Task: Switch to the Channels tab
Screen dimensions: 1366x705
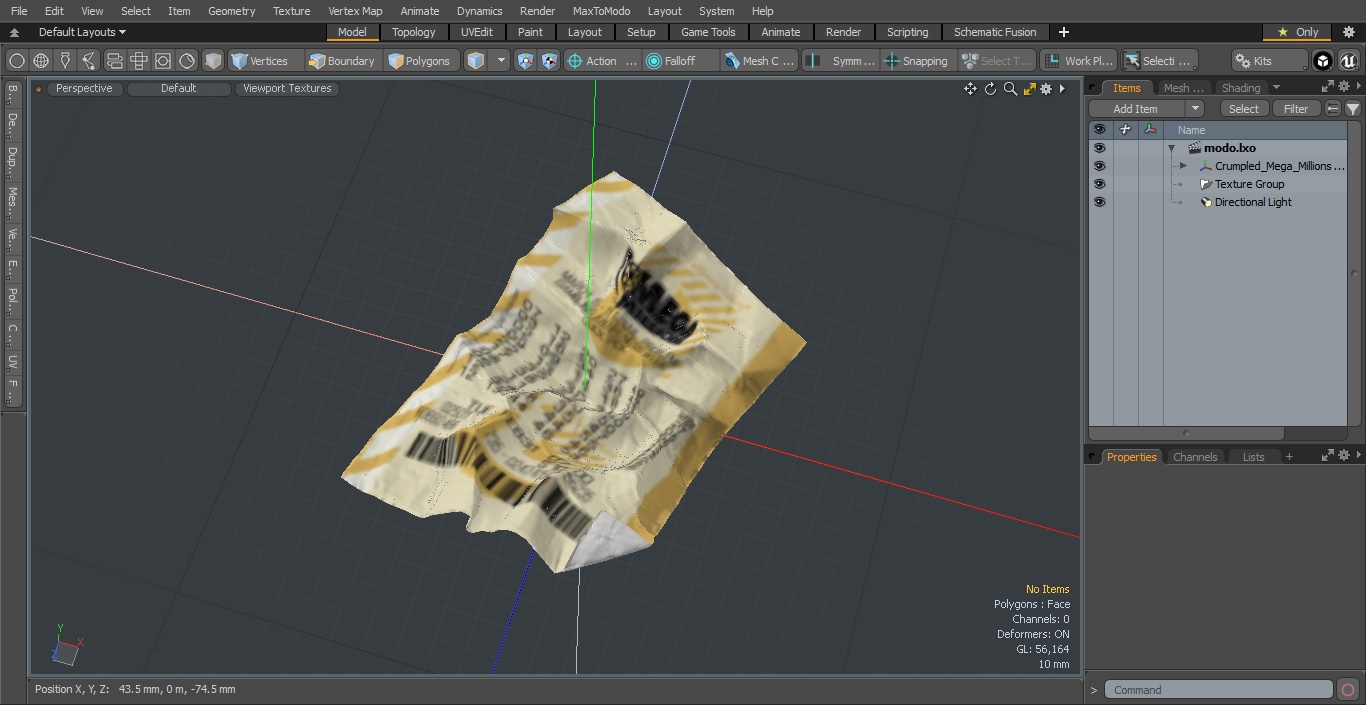Action: (1195, 457)
